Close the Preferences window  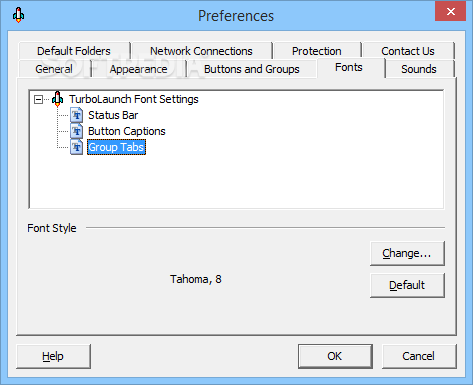point(450,11)
